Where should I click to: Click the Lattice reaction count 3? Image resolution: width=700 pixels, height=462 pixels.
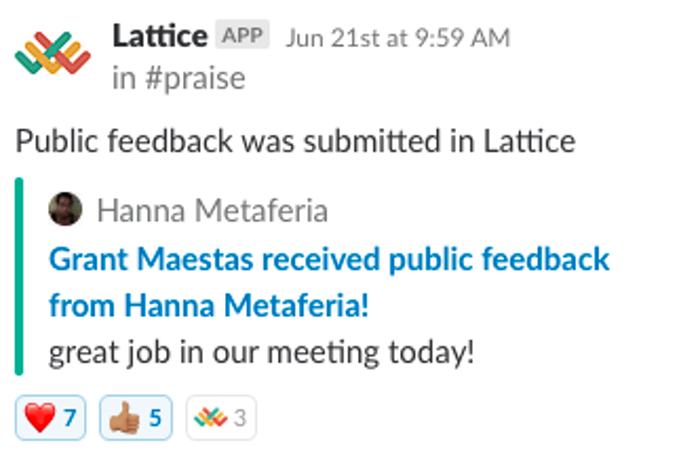point(240,418)
